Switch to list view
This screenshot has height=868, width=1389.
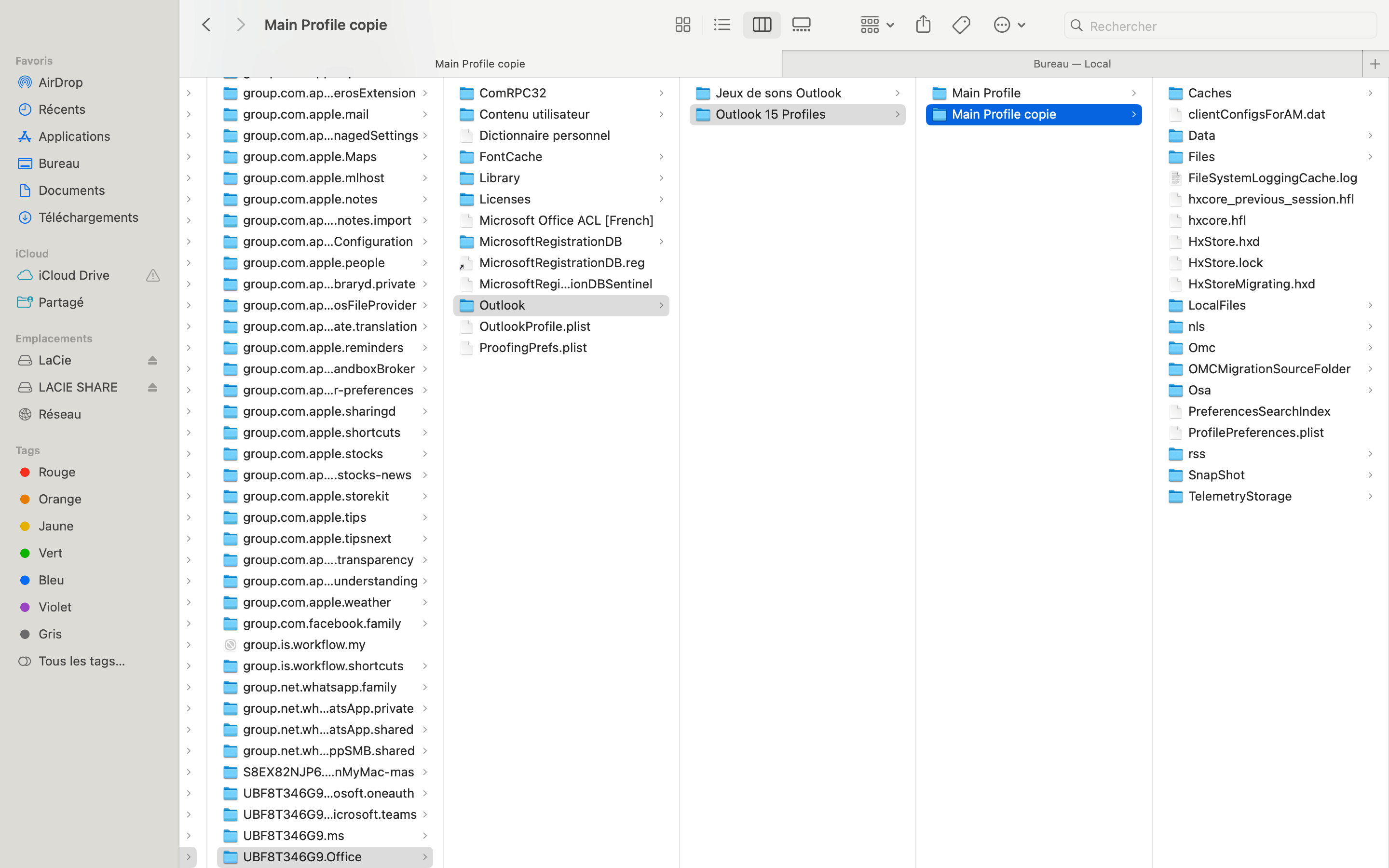click(x=722, y=25)
